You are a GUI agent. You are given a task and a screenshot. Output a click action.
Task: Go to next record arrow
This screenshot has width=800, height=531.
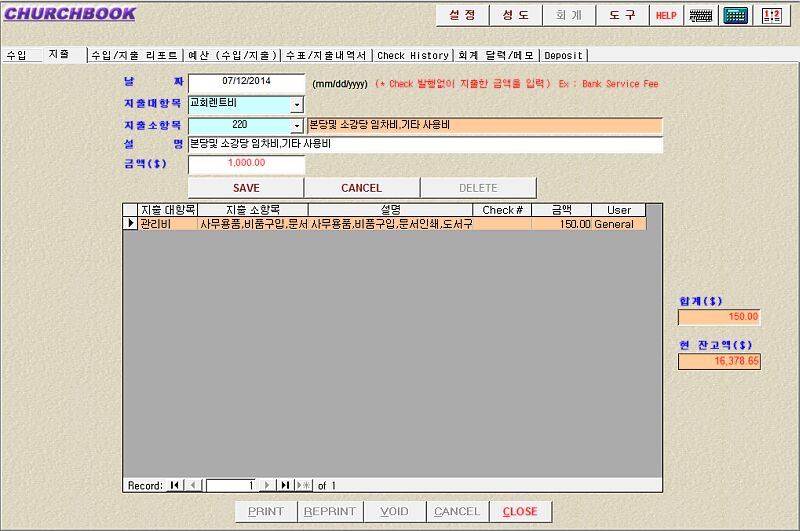click(267, 485)
